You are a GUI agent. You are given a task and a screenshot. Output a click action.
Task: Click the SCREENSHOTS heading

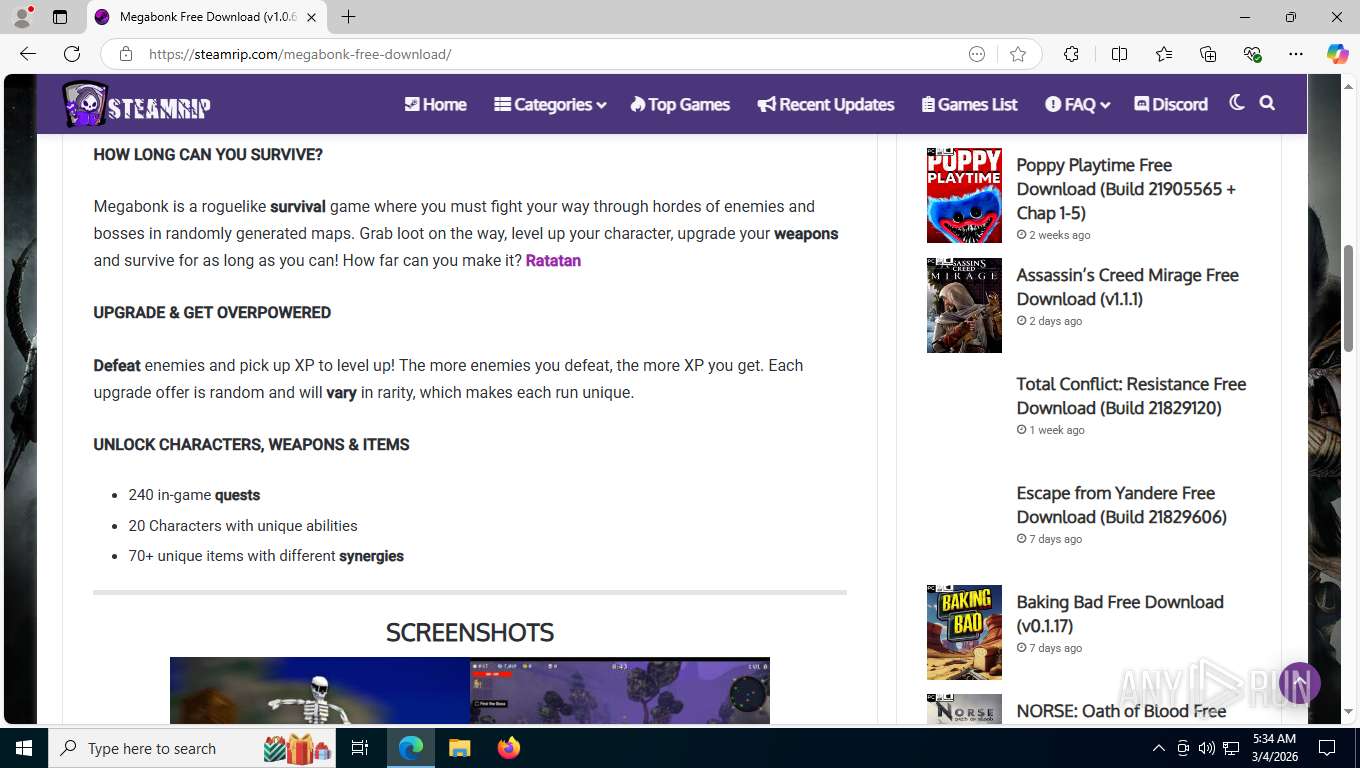coord(470,632)
